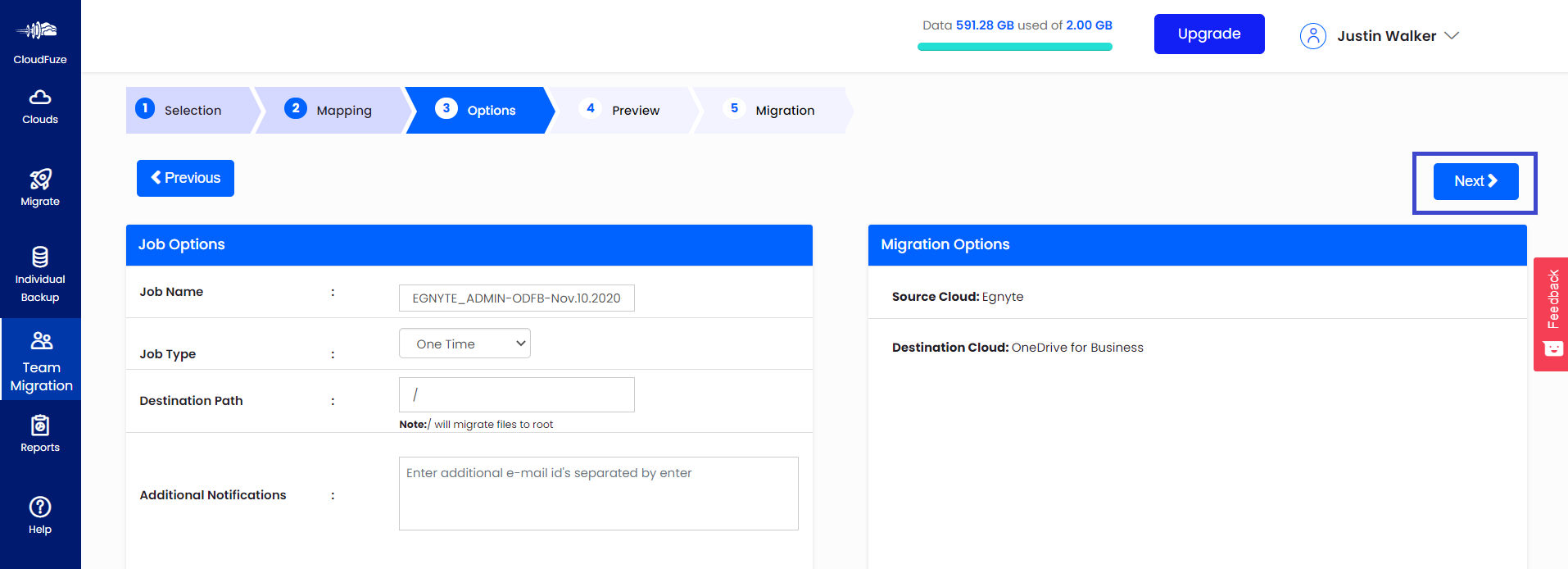Go to step 5 Migration
Image resolution: width=1568 pixels, height=569 pixels.
[773, 110]
